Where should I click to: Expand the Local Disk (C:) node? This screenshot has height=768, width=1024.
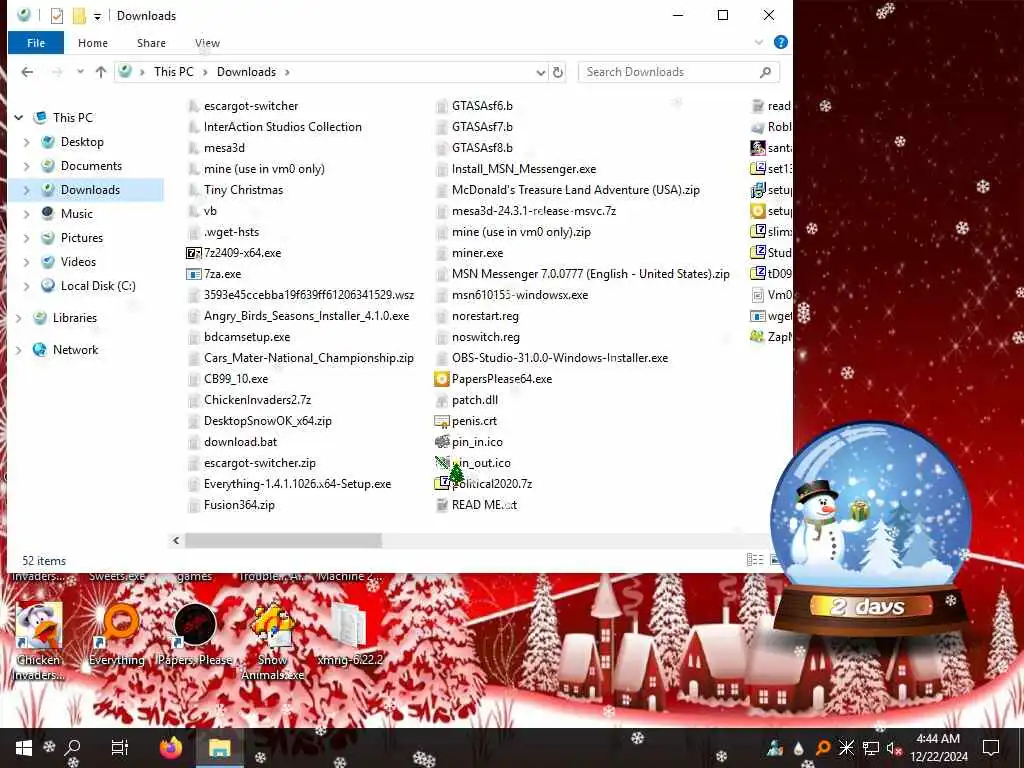(x=27, y=286)
